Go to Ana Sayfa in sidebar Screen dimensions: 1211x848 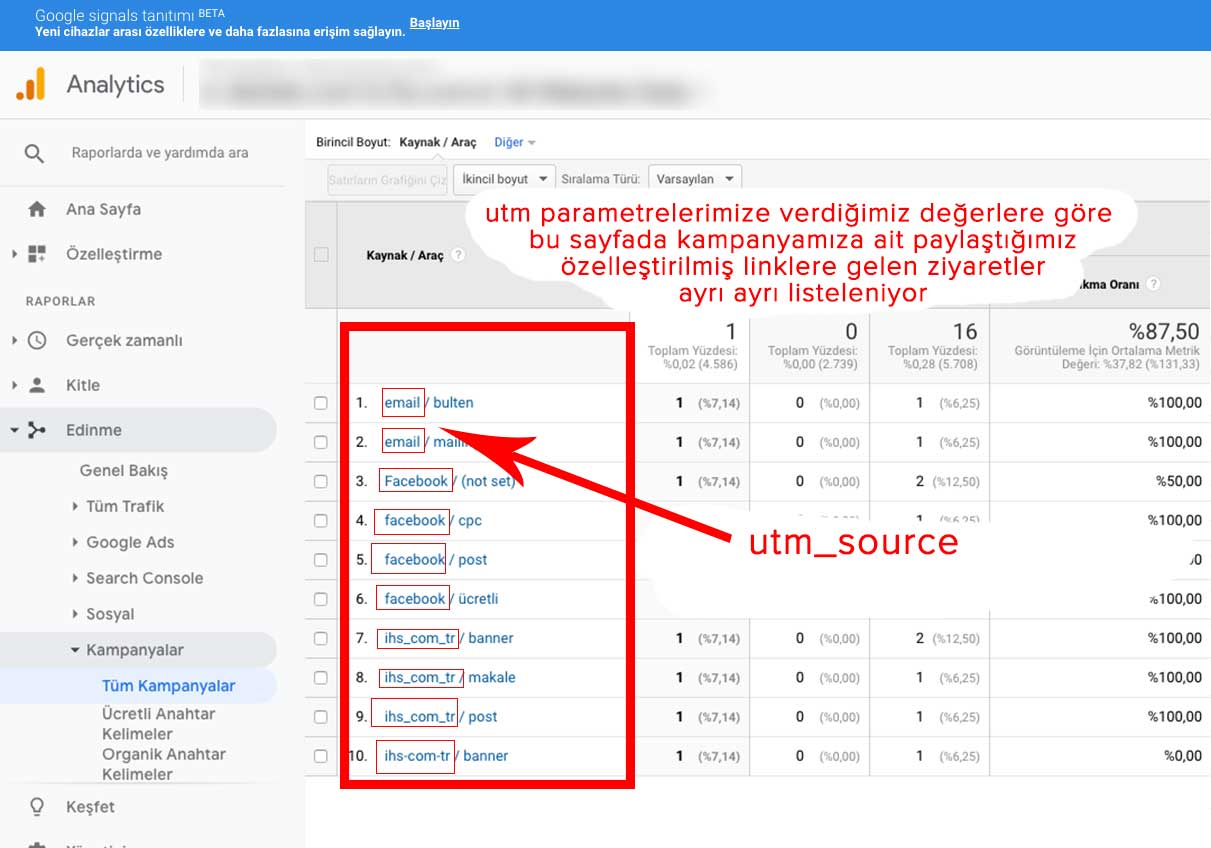(103, 210)
